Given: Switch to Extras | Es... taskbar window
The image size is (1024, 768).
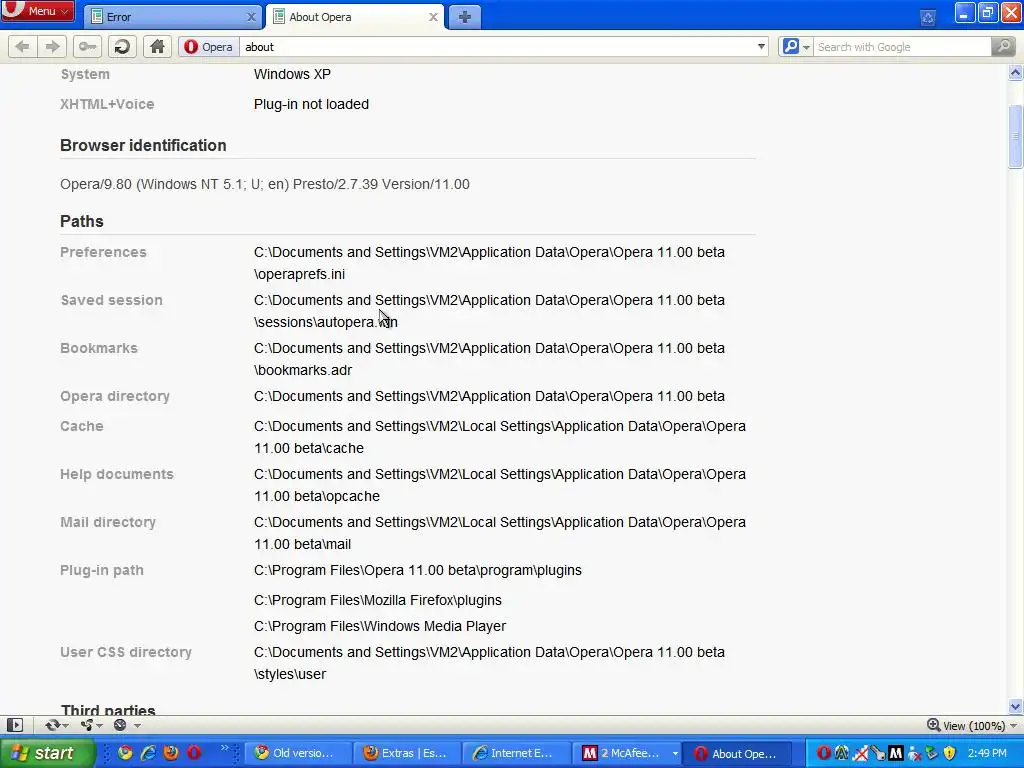Looking at the screenshot, I should coord(408,753).
